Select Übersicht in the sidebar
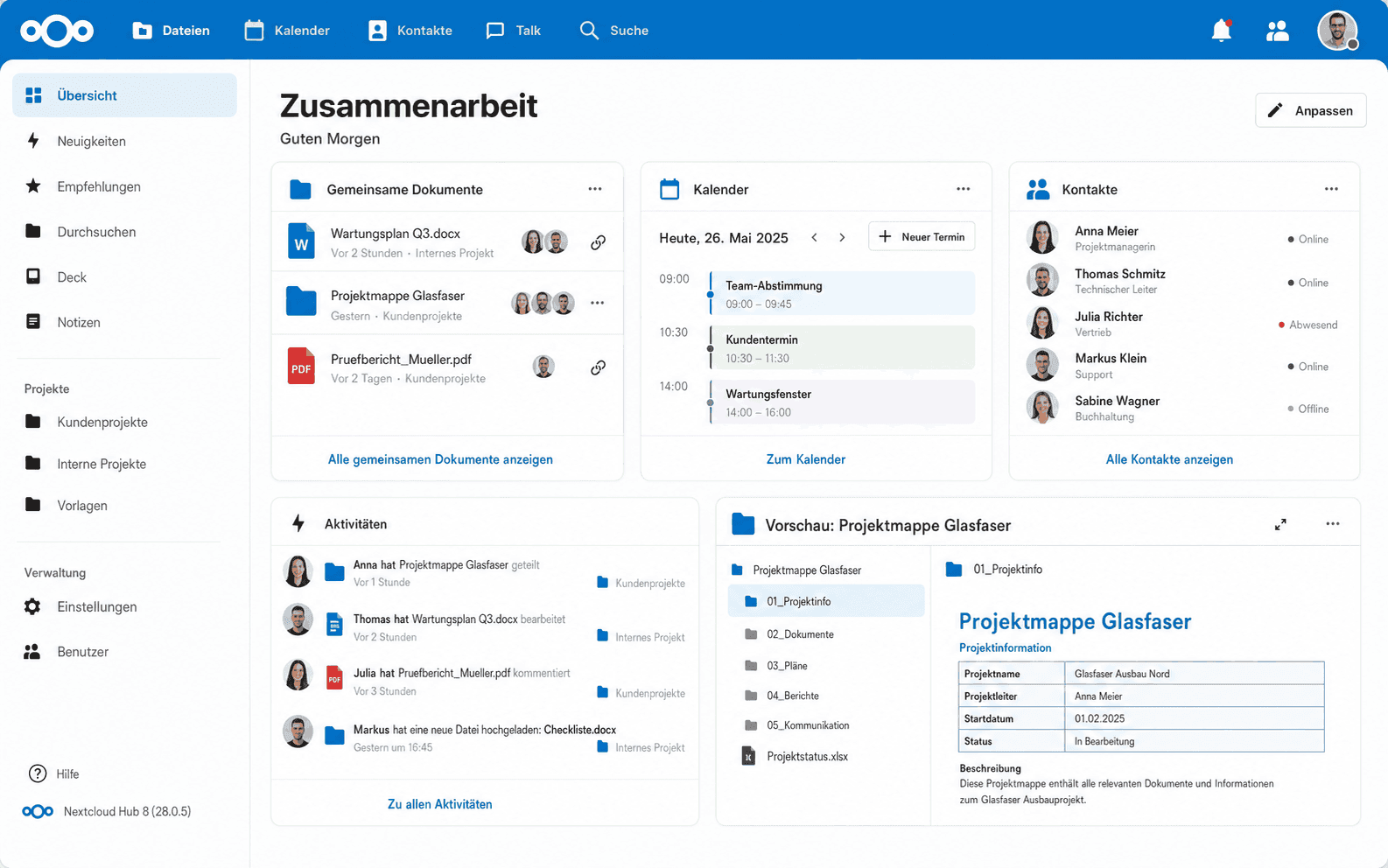This screenshot has height=868, width=1388. pos(124,95)
